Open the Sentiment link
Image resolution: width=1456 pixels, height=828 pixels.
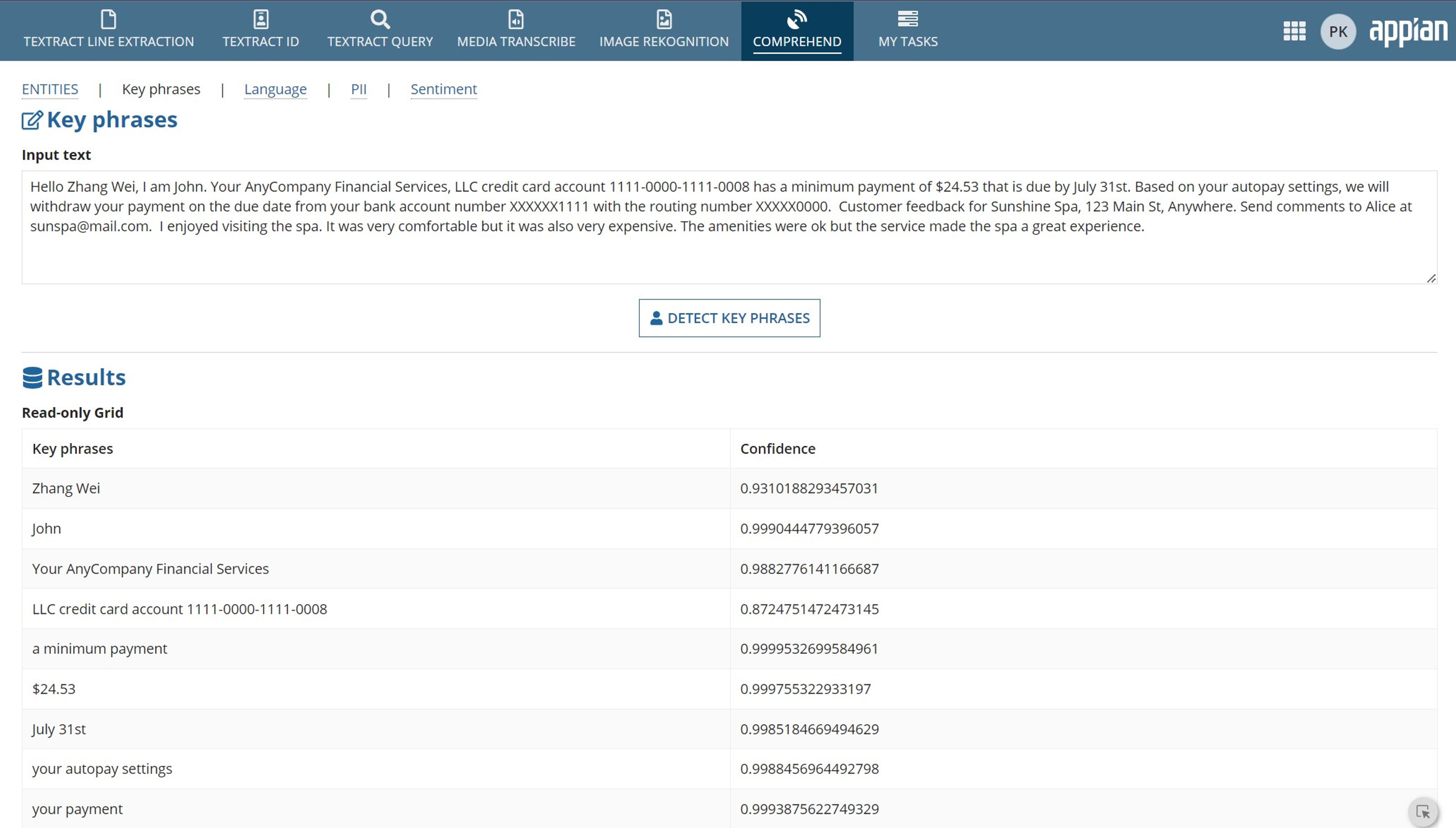tap(444, 89)
